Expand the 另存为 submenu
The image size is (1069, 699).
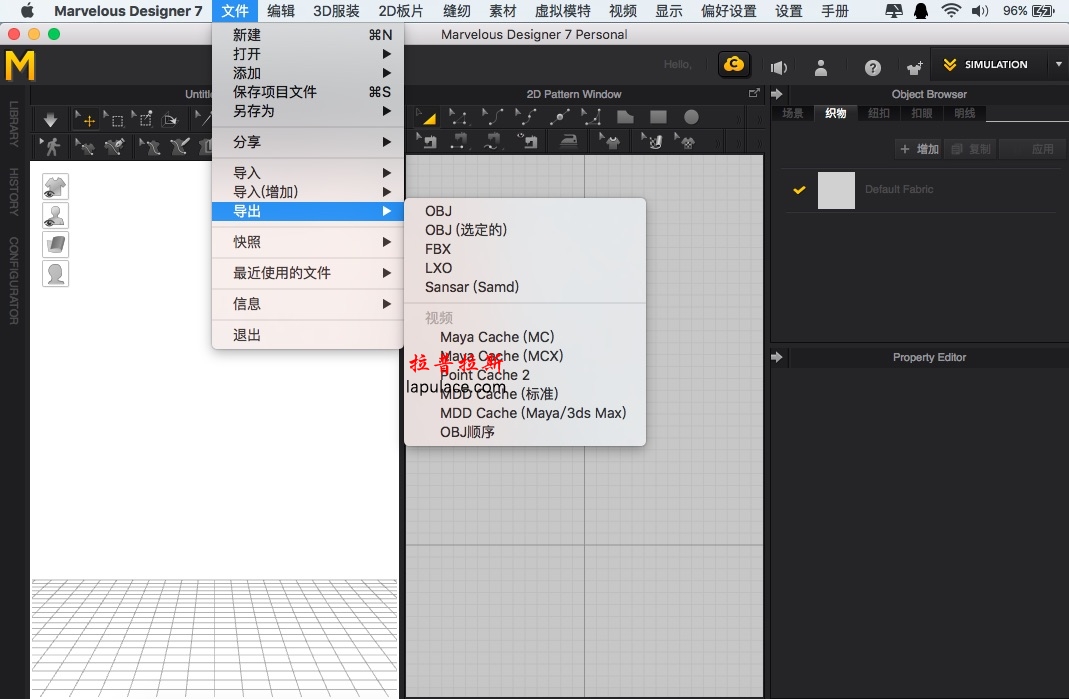(308, 111)
